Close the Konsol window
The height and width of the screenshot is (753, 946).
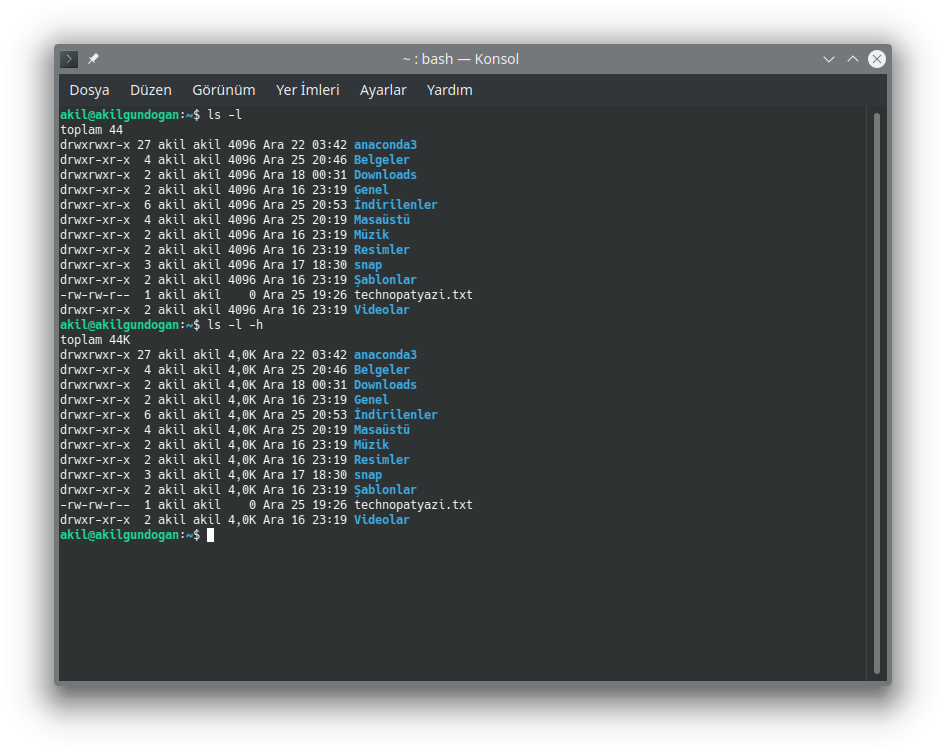[877, 59]
